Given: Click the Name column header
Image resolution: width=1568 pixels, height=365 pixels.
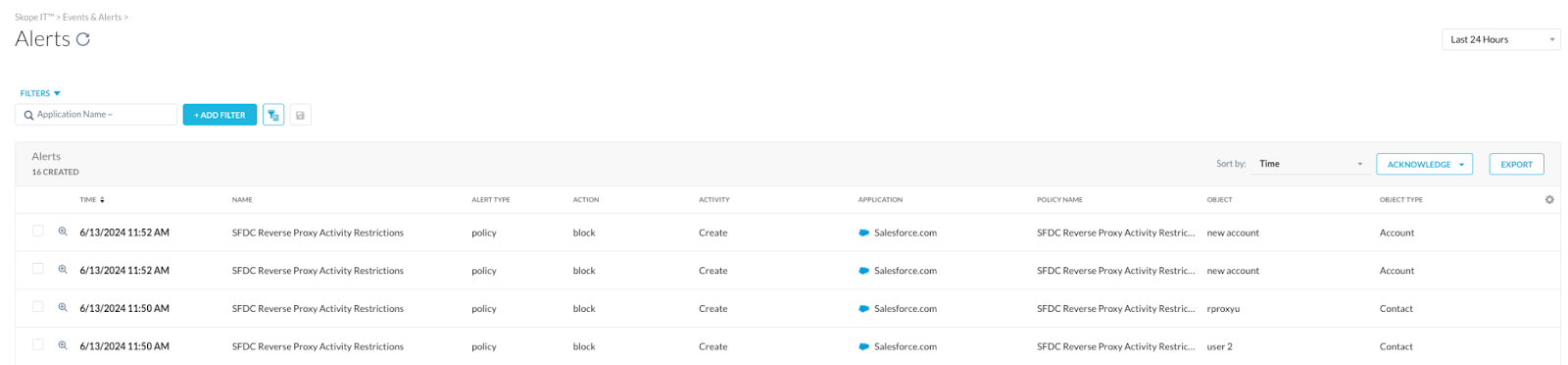Looking at the screenshot, I should [242, 199].
